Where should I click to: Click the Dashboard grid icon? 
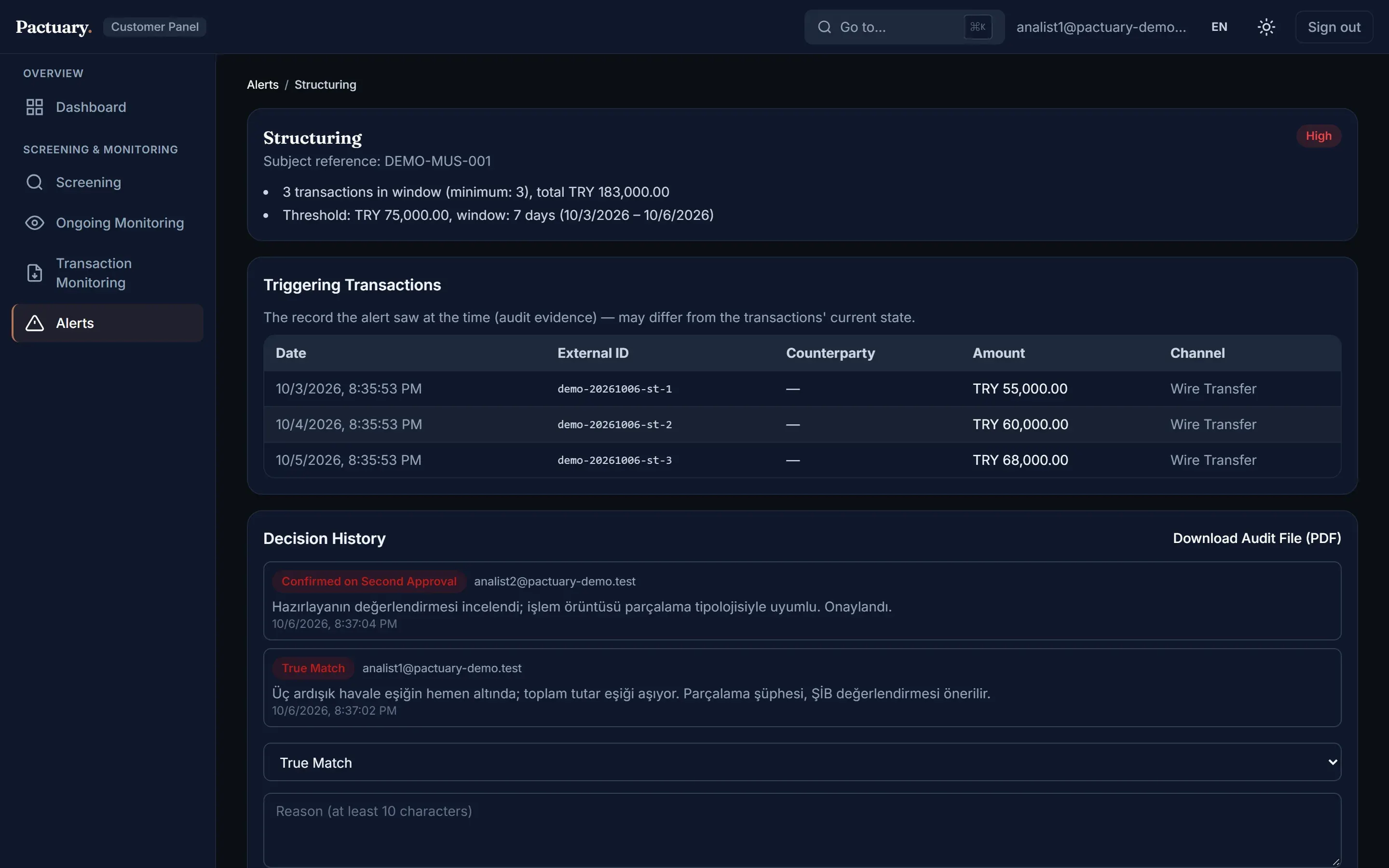(x=34, y=108)
